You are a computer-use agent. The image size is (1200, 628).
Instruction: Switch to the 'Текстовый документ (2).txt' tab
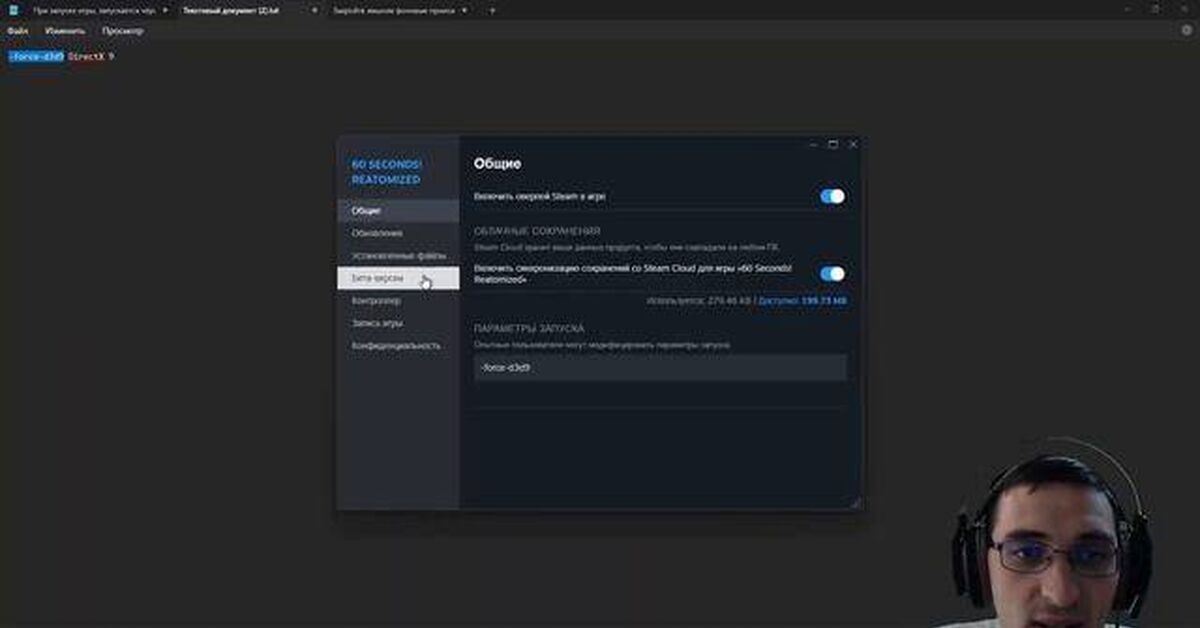click(x=246, y=10)
